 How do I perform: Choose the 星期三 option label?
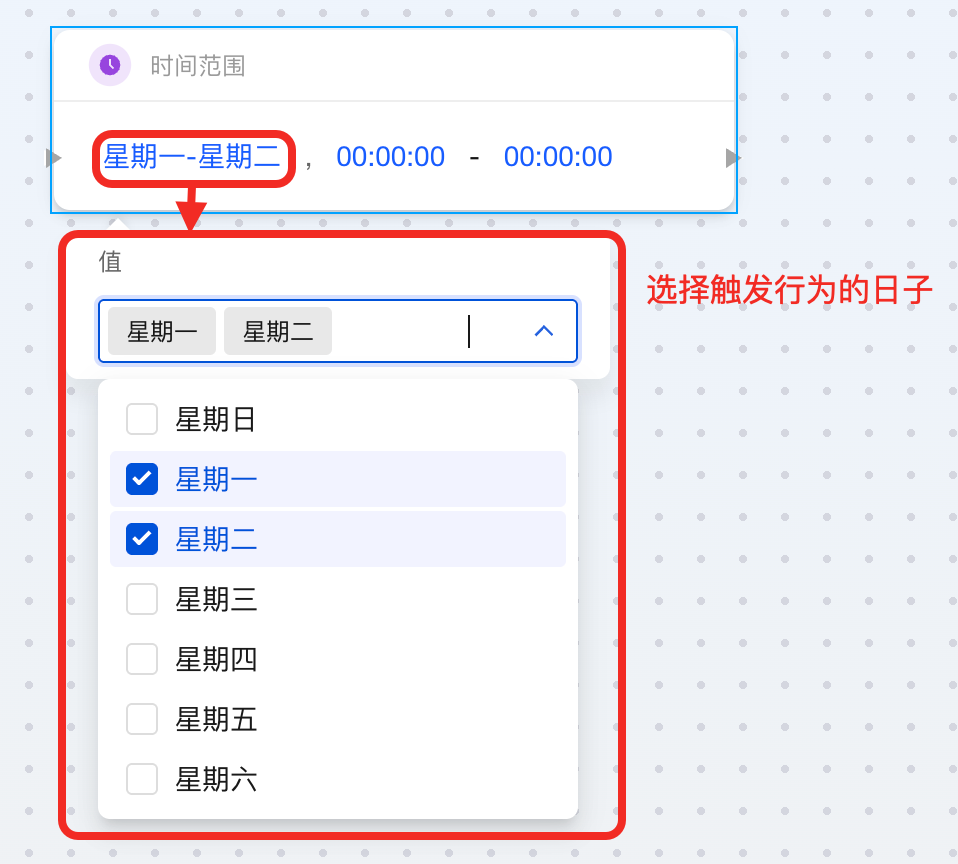[216, 599]
